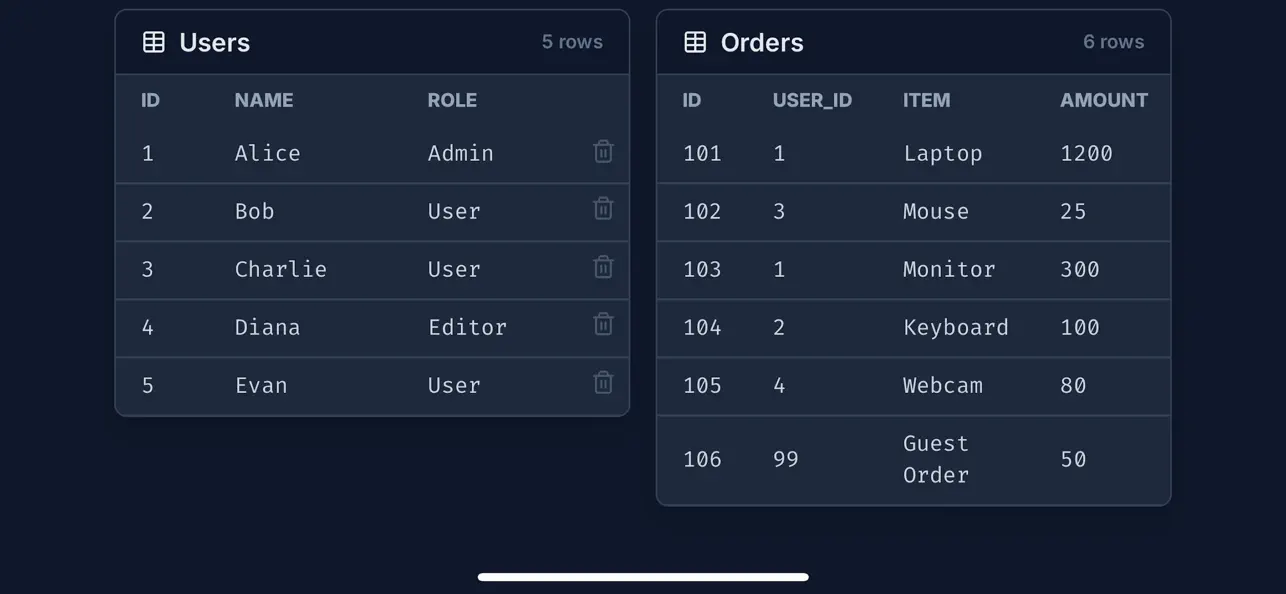Click the USER_ID column header
The width and height of the screenshot is (1286, 594).
click(x=812, y=100)
